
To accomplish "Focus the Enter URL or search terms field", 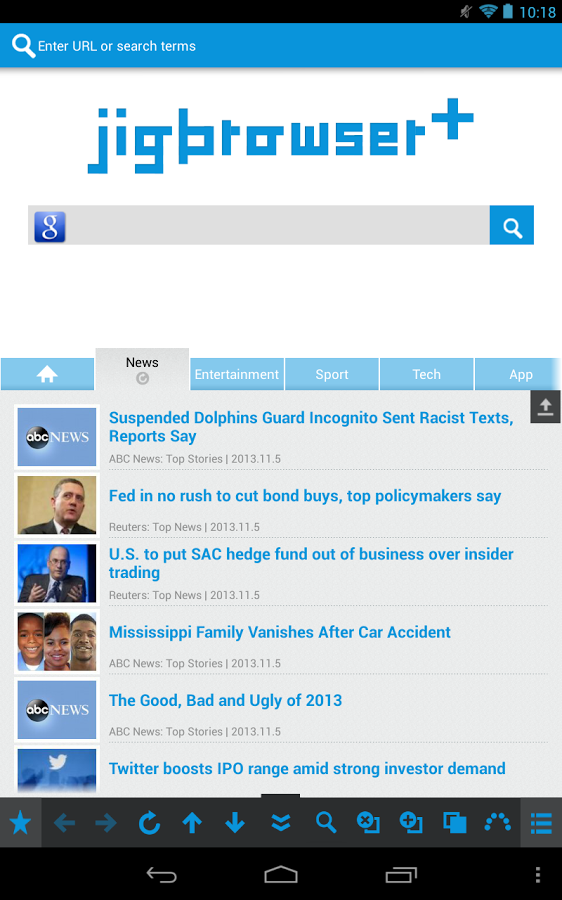I will click(x=281, y=45).
